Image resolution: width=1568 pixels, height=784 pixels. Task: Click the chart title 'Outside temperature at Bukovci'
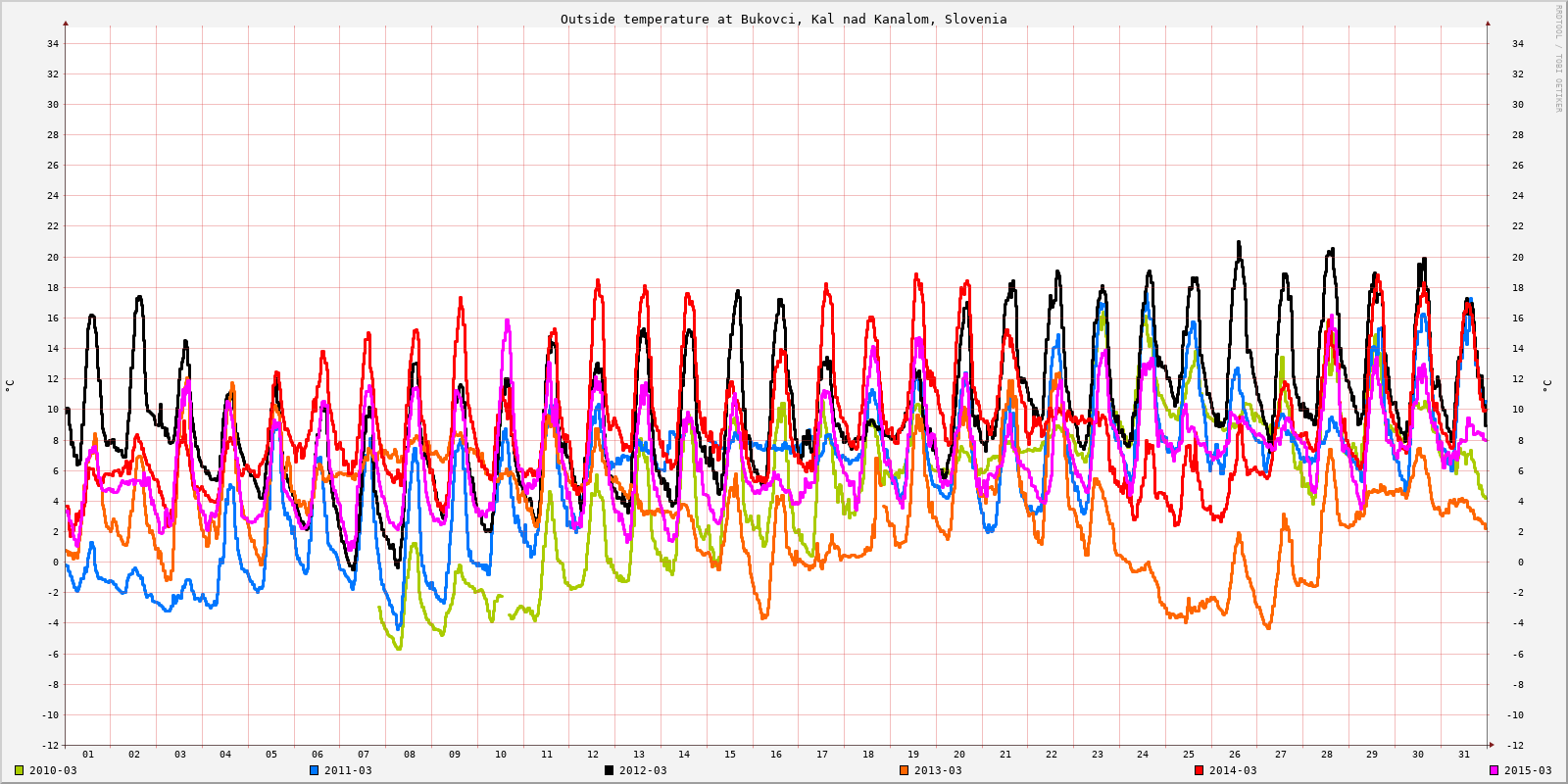click(783, 19)
